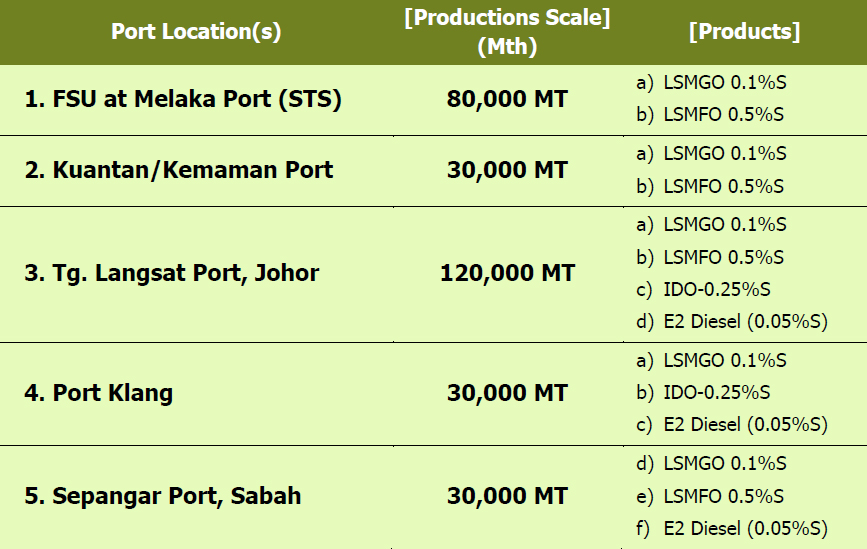Click IDO-0.25%S in Port Klang row

point(717,392)
